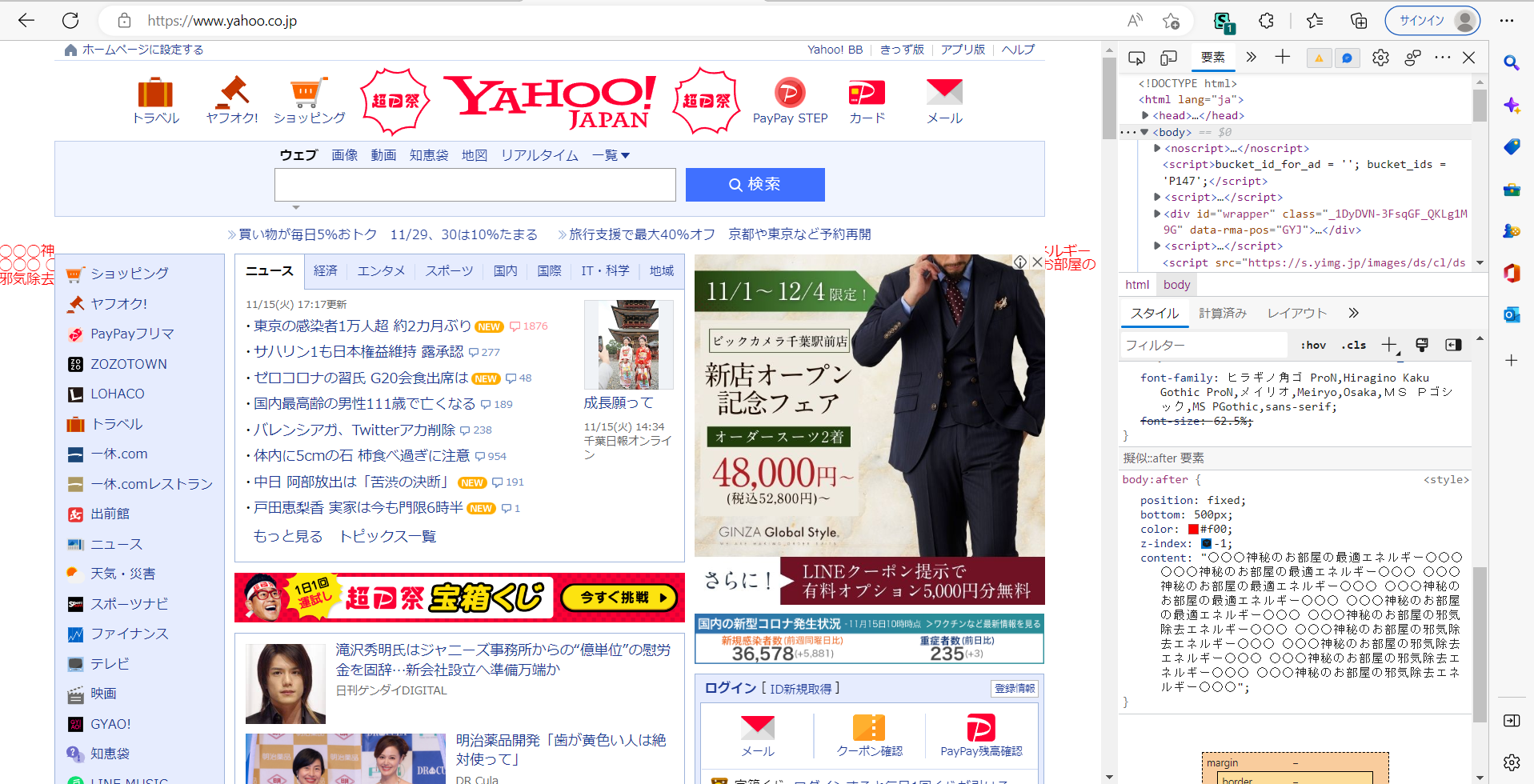
Task: Expand the div#wrapper tree node
Action: click(1157, 214)
